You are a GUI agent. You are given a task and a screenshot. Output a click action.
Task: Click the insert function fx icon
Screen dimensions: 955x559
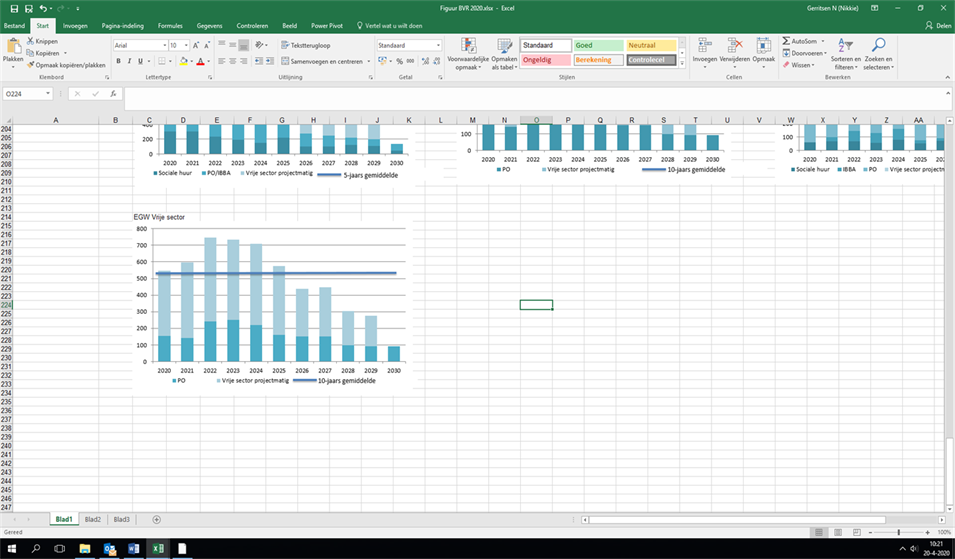point(112,94)
